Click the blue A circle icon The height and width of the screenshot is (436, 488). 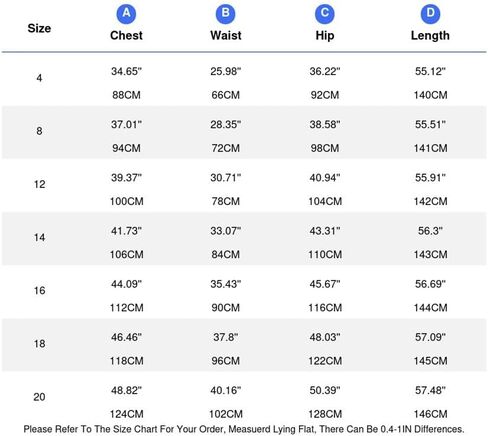[126, 14]
